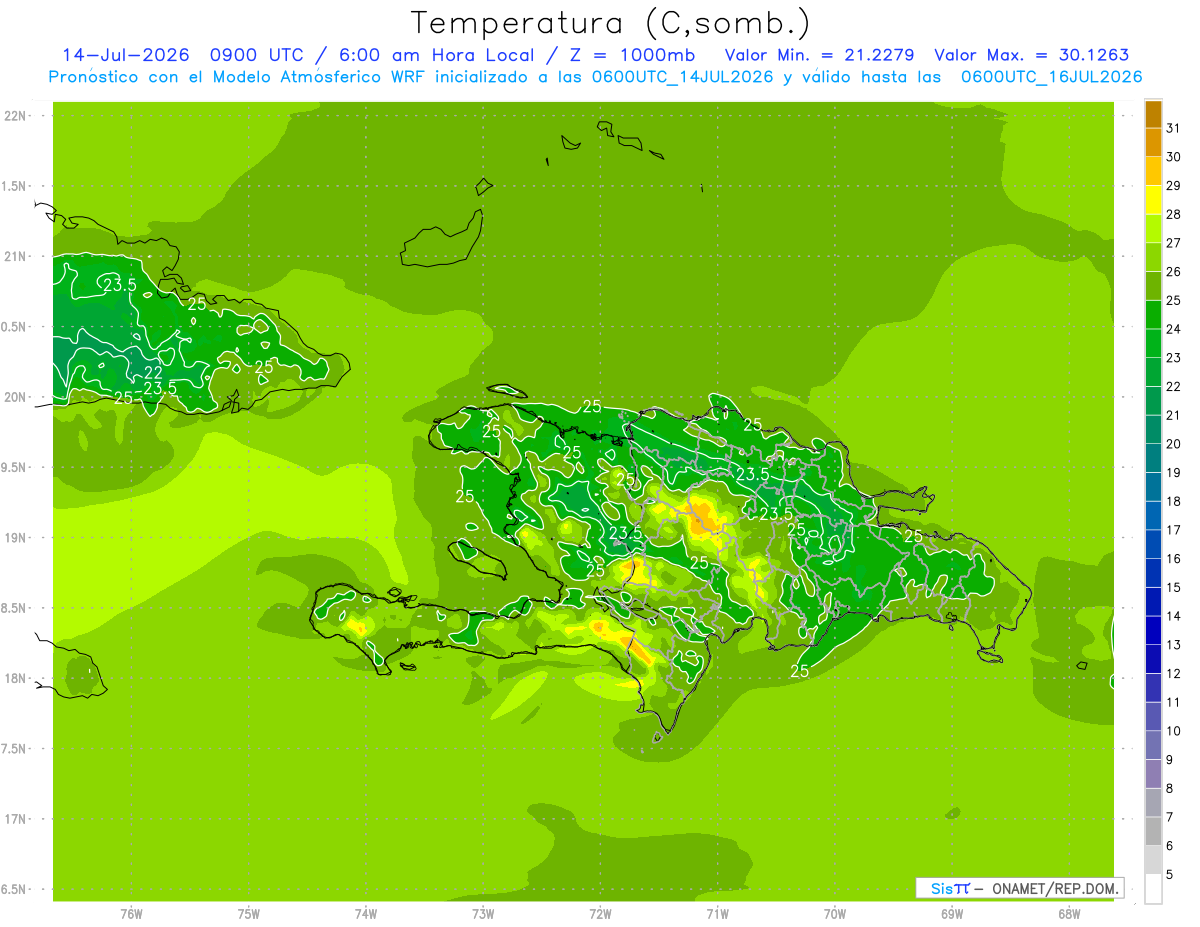This screenshot has width=1200, height=927.
Task: Click the title 'Temperatura (C,somb.)'
Action: 609,23
